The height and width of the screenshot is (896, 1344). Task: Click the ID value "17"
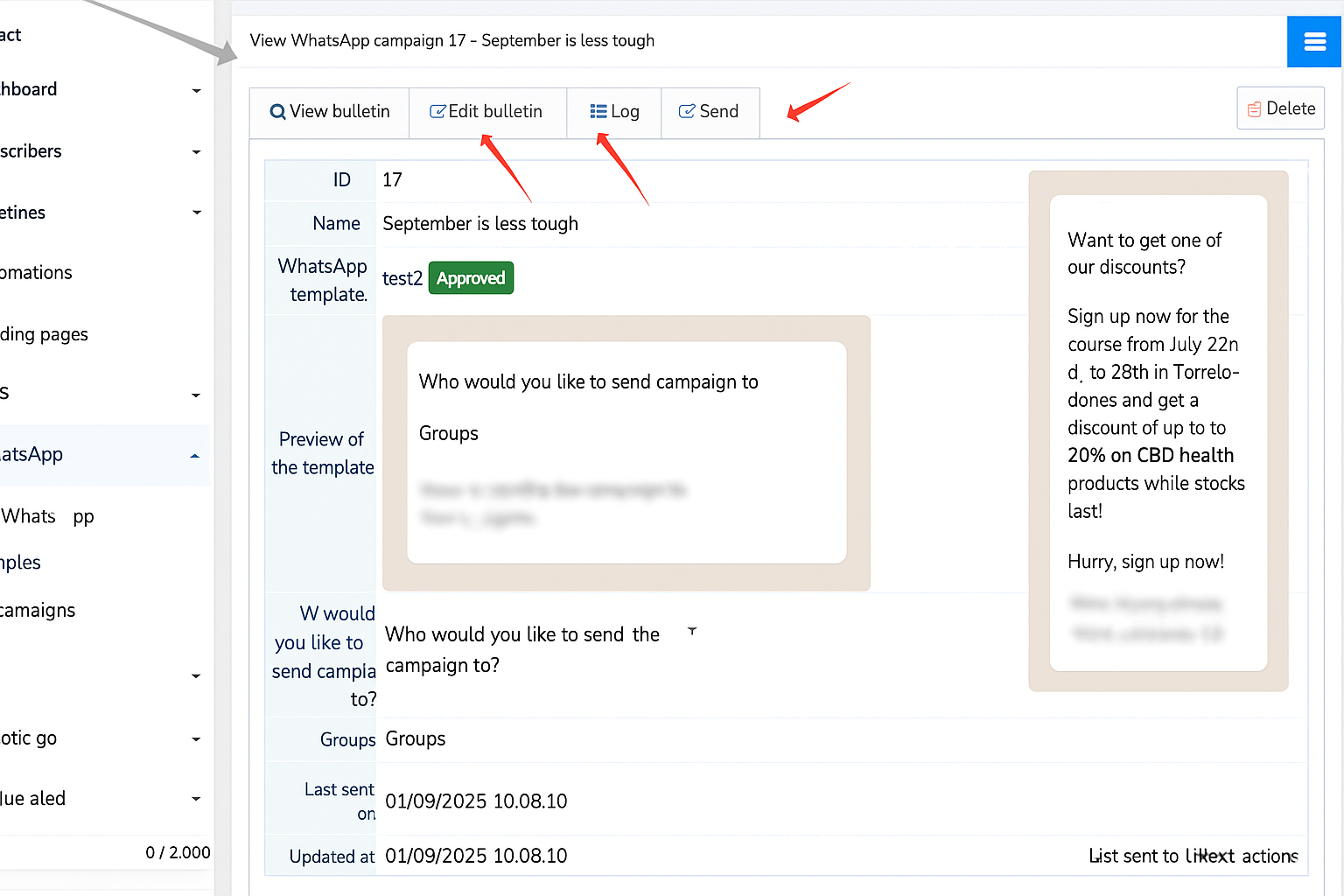point(392,180)
